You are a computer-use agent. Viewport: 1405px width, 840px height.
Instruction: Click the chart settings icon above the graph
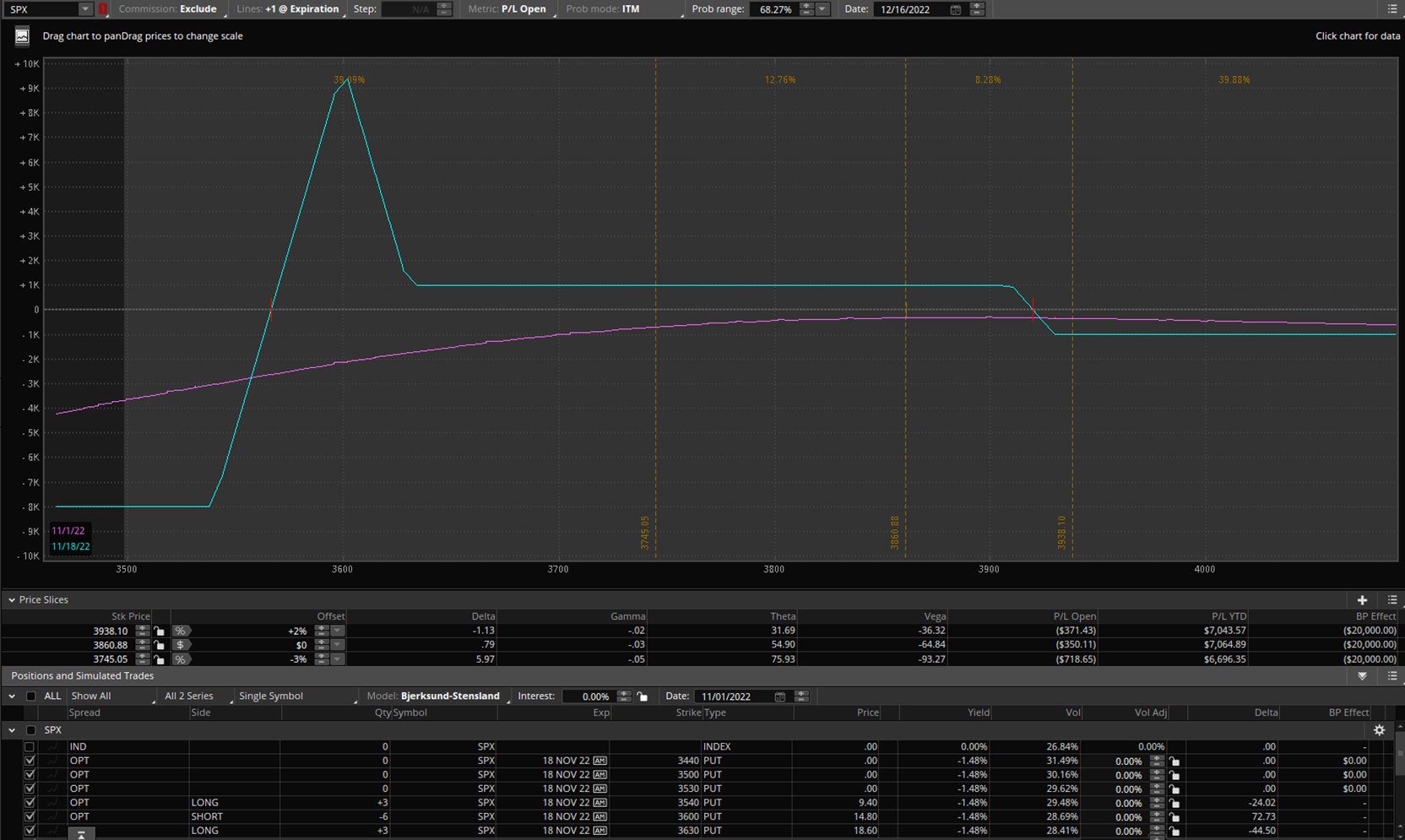22,36
